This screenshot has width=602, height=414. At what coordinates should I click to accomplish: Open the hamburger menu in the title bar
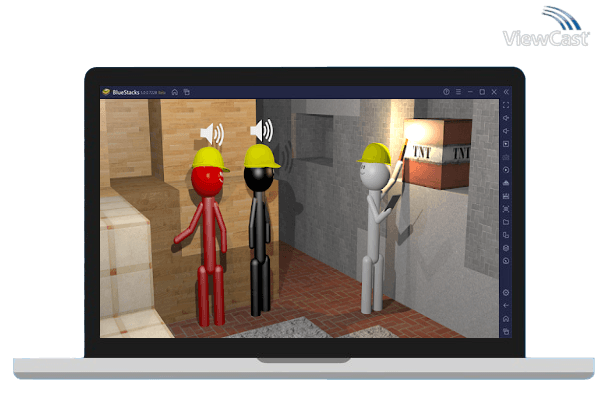tap(458, 92)
